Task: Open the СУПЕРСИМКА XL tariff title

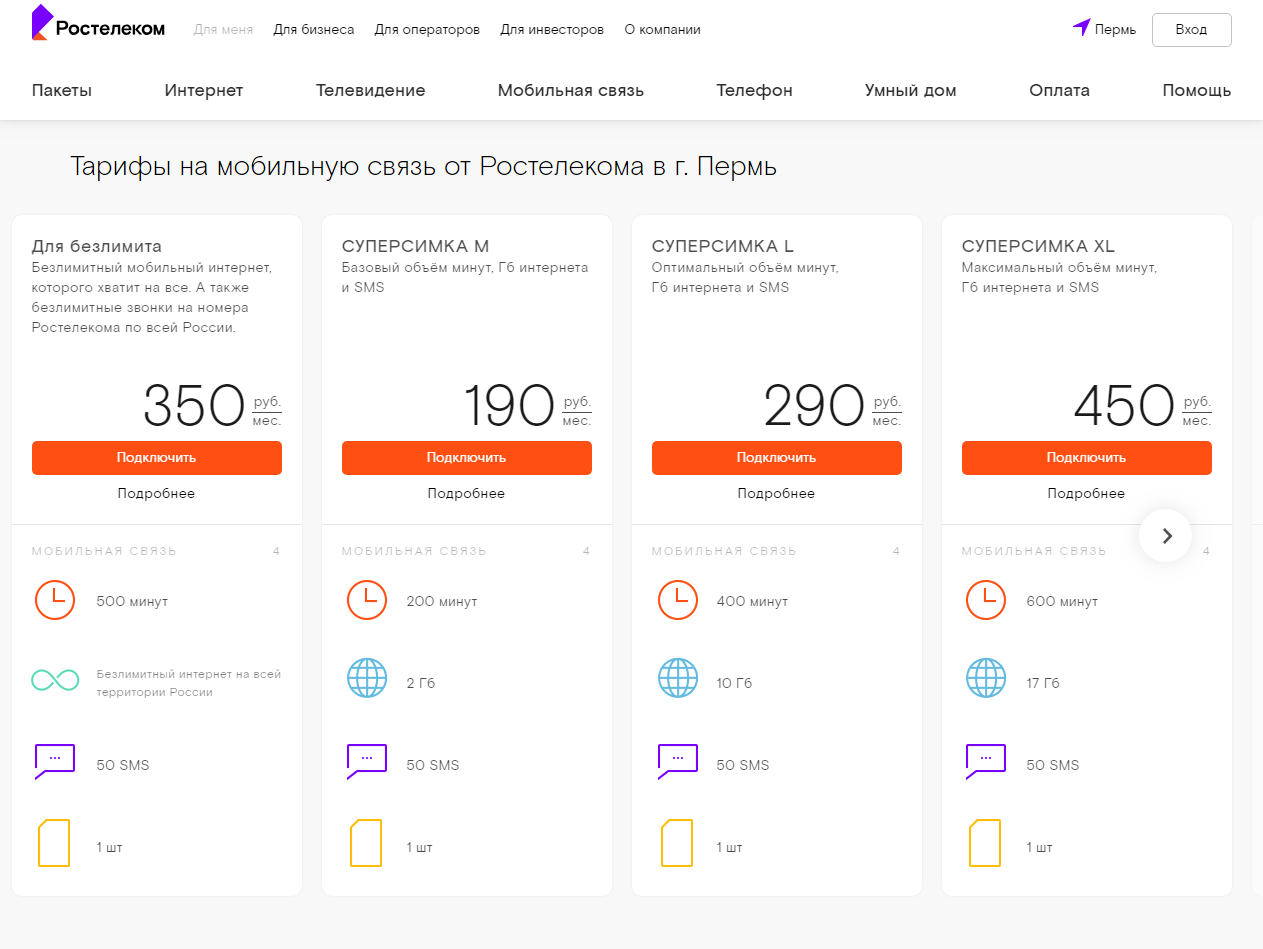Action: [1038, 246]
